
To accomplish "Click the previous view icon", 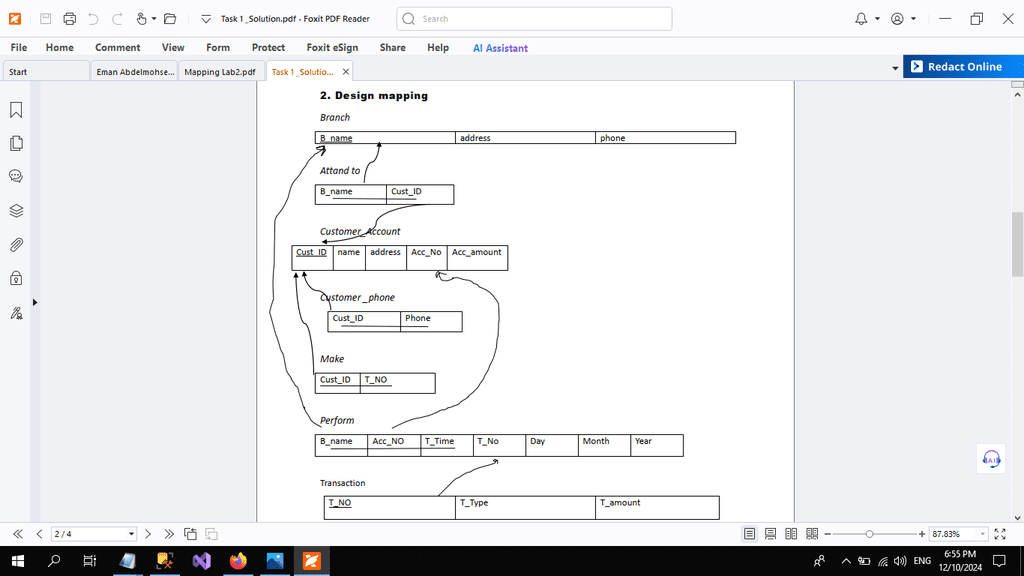I will [x=190, y=534].
